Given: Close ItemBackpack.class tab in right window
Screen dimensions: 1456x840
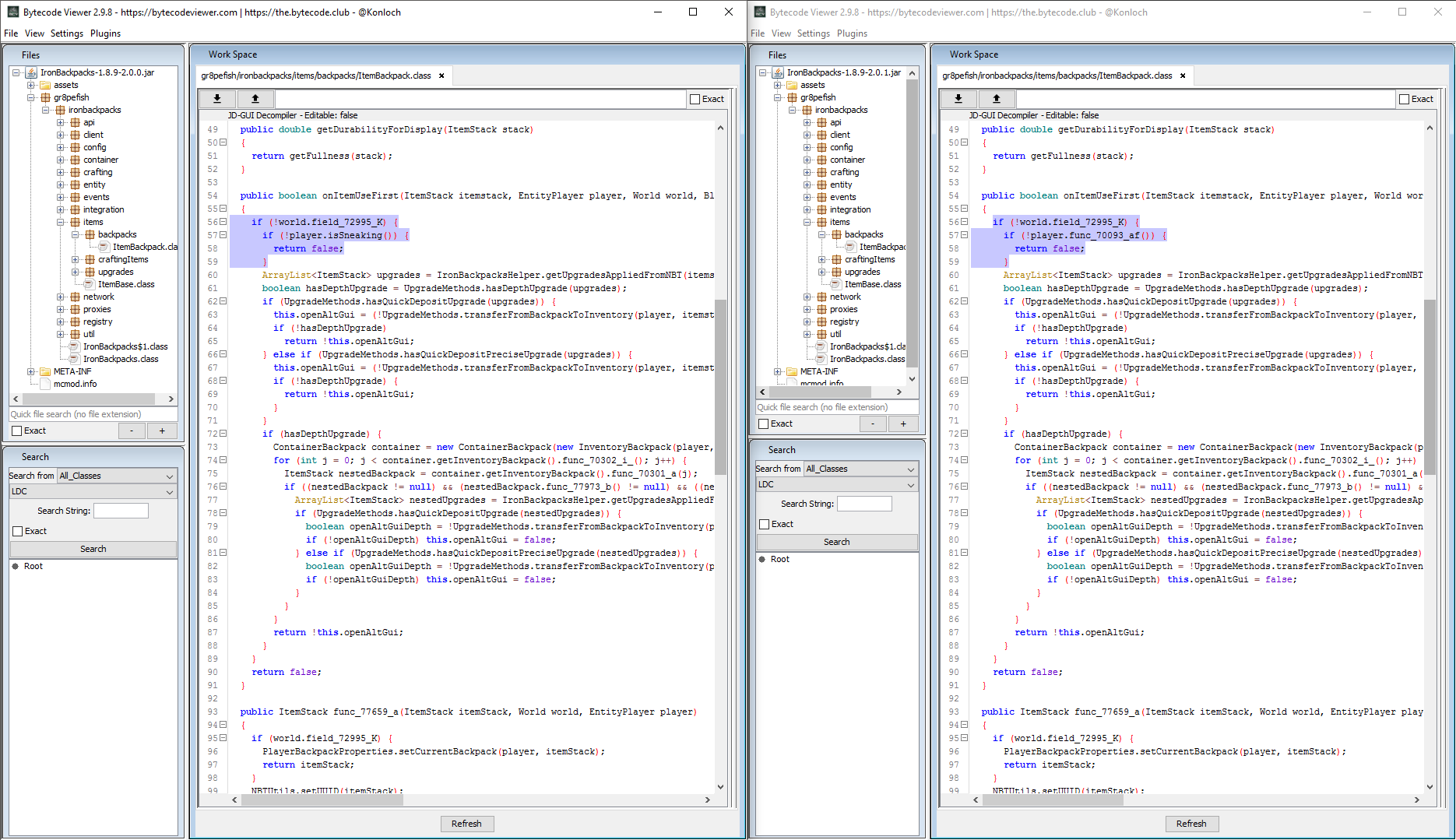Looking at the screenshot, I should (1183, 76).
